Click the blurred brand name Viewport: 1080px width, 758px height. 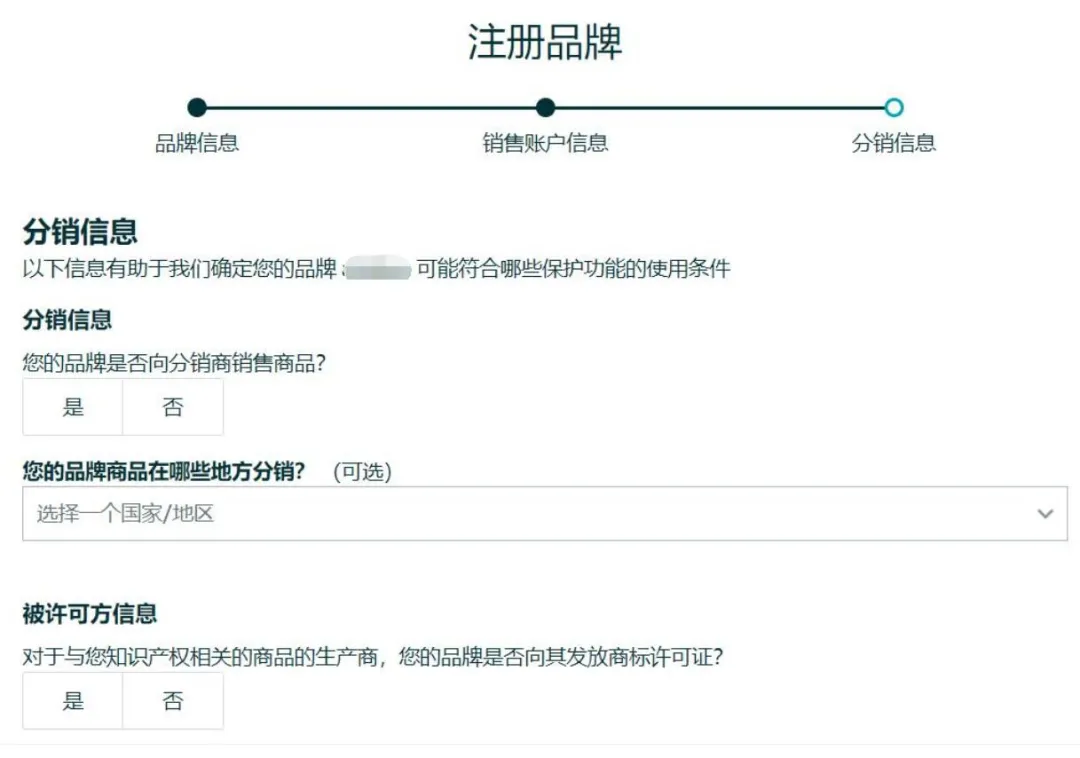(x=377, y=268)
